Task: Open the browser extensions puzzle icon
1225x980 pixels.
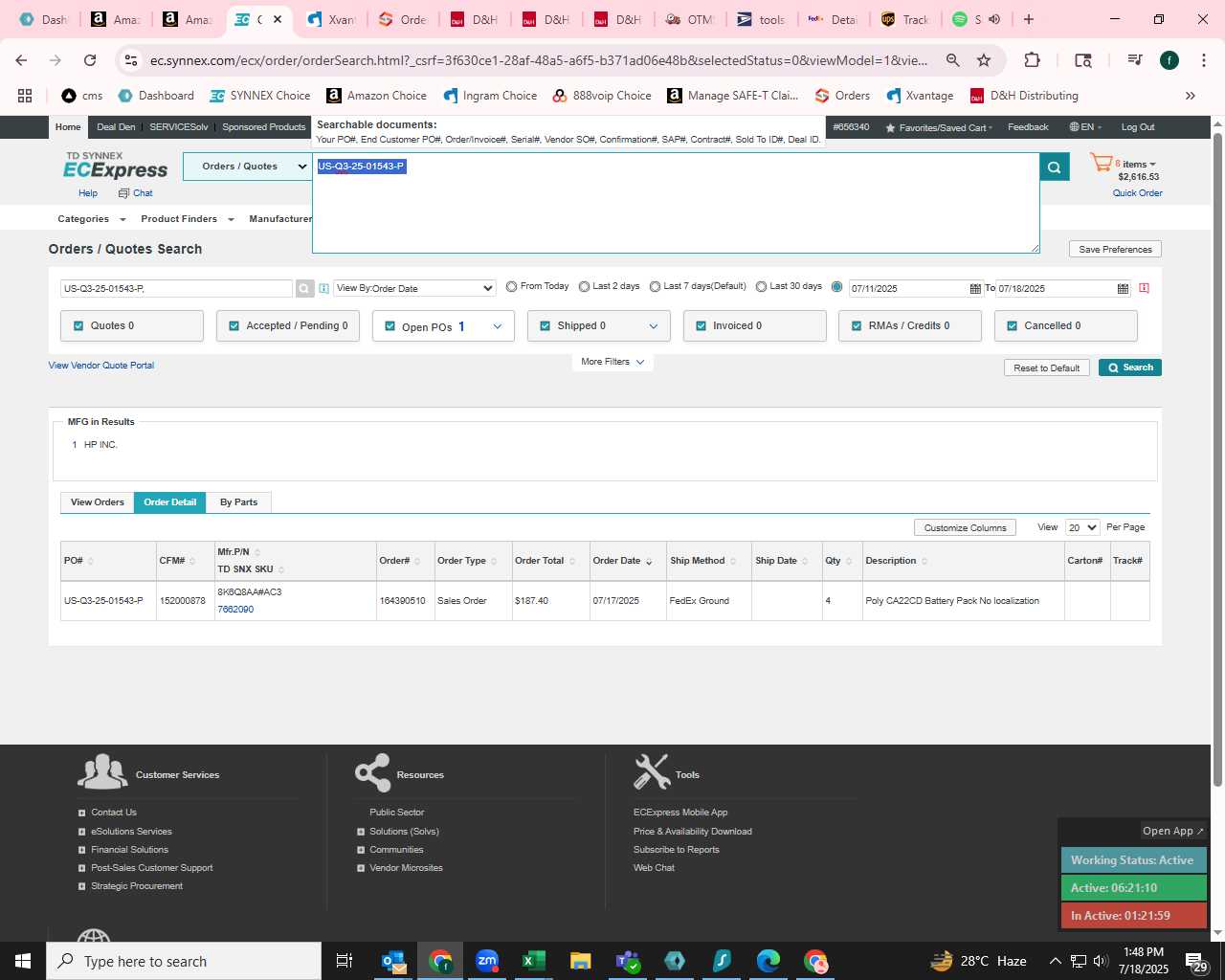Action: click(1032, 60)
